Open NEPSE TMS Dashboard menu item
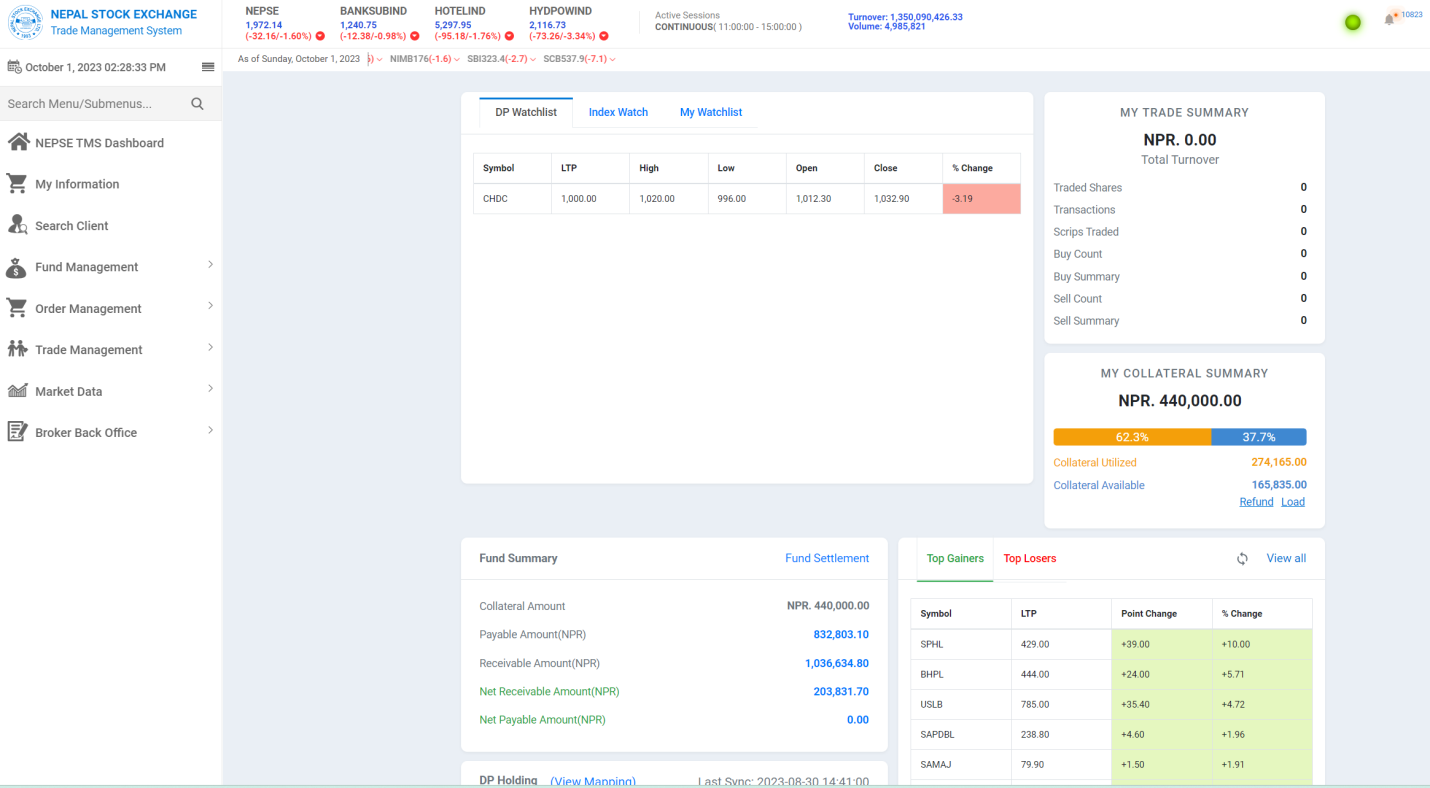The width and height of the screenshot is (1430, 788). click(99, 143)
